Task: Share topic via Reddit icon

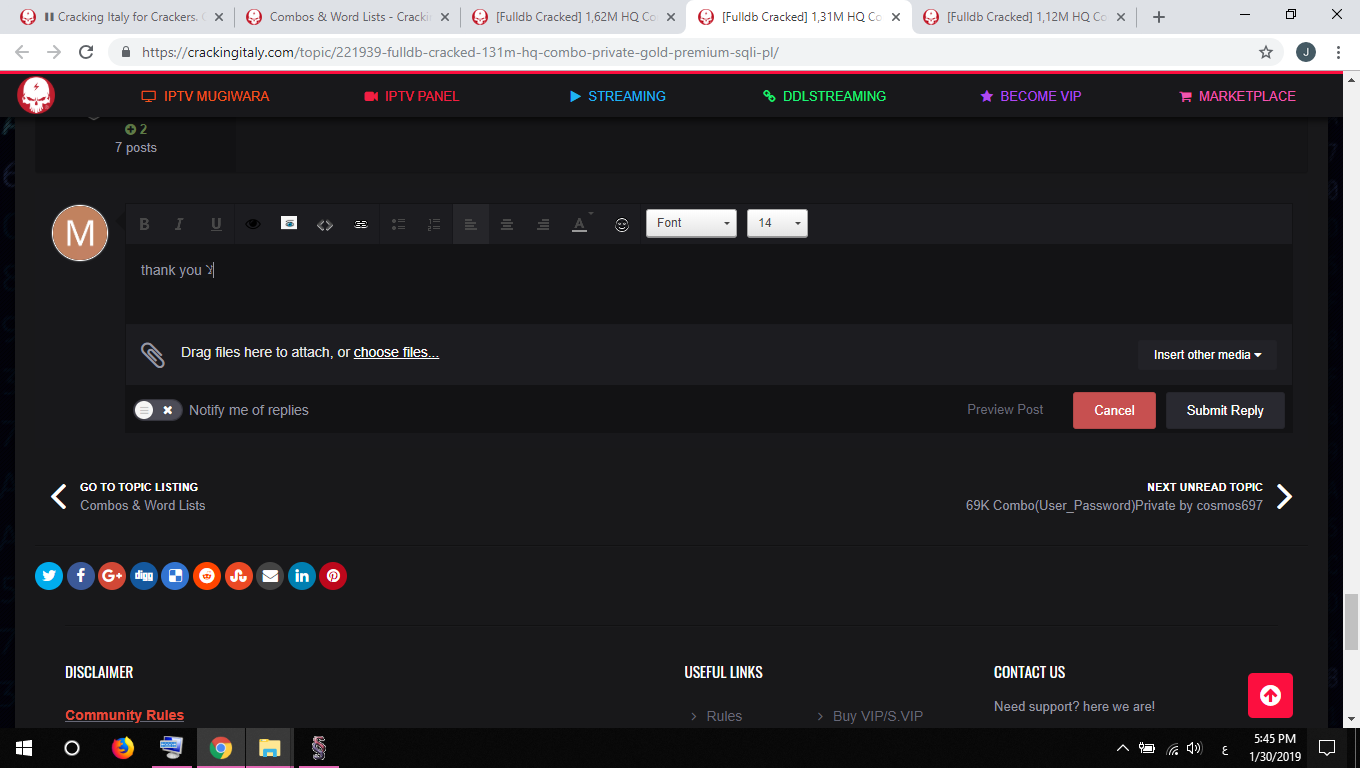Action: [207, 576]
